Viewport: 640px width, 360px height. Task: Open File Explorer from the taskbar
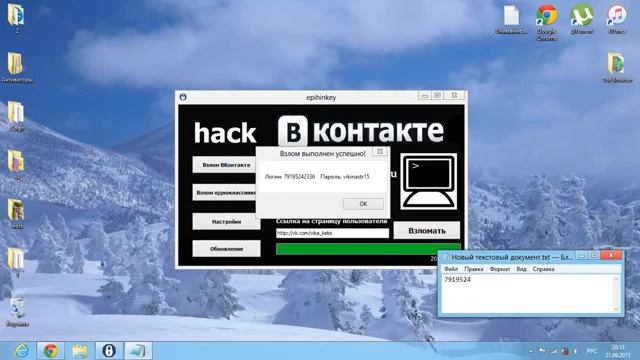click(80, 351)
